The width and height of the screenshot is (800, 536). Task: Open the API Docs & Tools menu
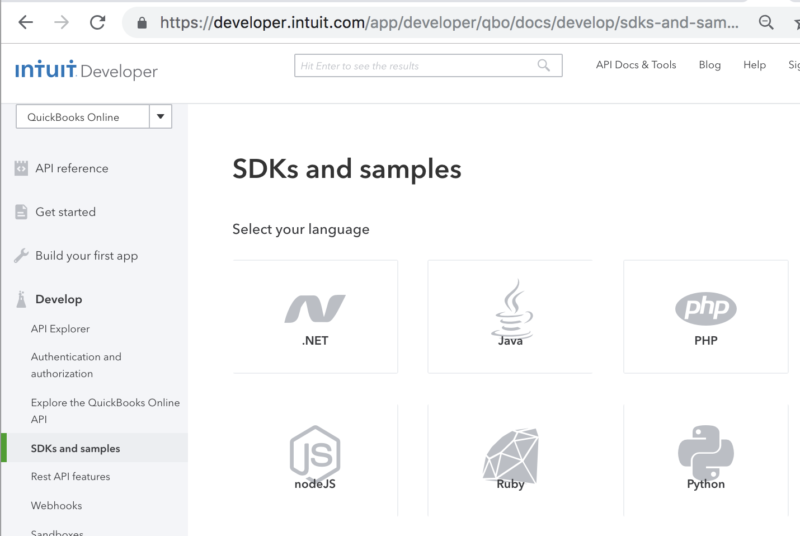point(636,65)
